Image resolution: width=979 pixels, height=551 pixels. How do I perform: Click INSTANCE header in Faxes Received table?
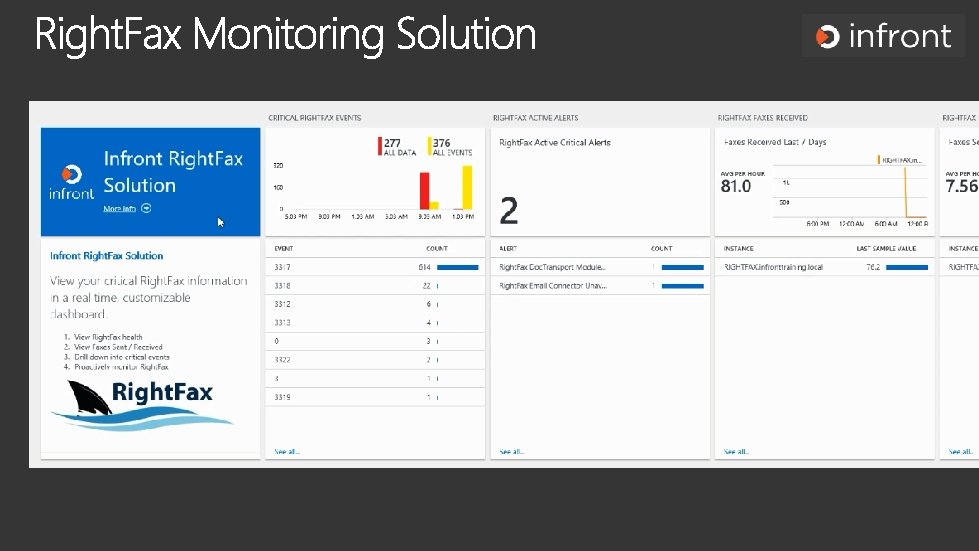[739, 248]
